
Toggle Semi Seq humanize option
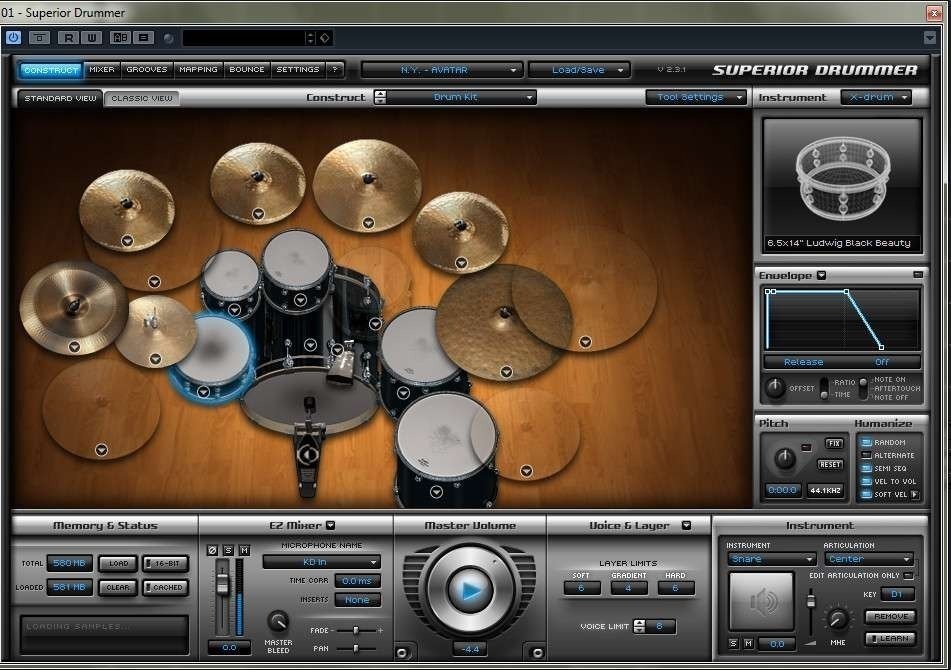tap(866, 469)
